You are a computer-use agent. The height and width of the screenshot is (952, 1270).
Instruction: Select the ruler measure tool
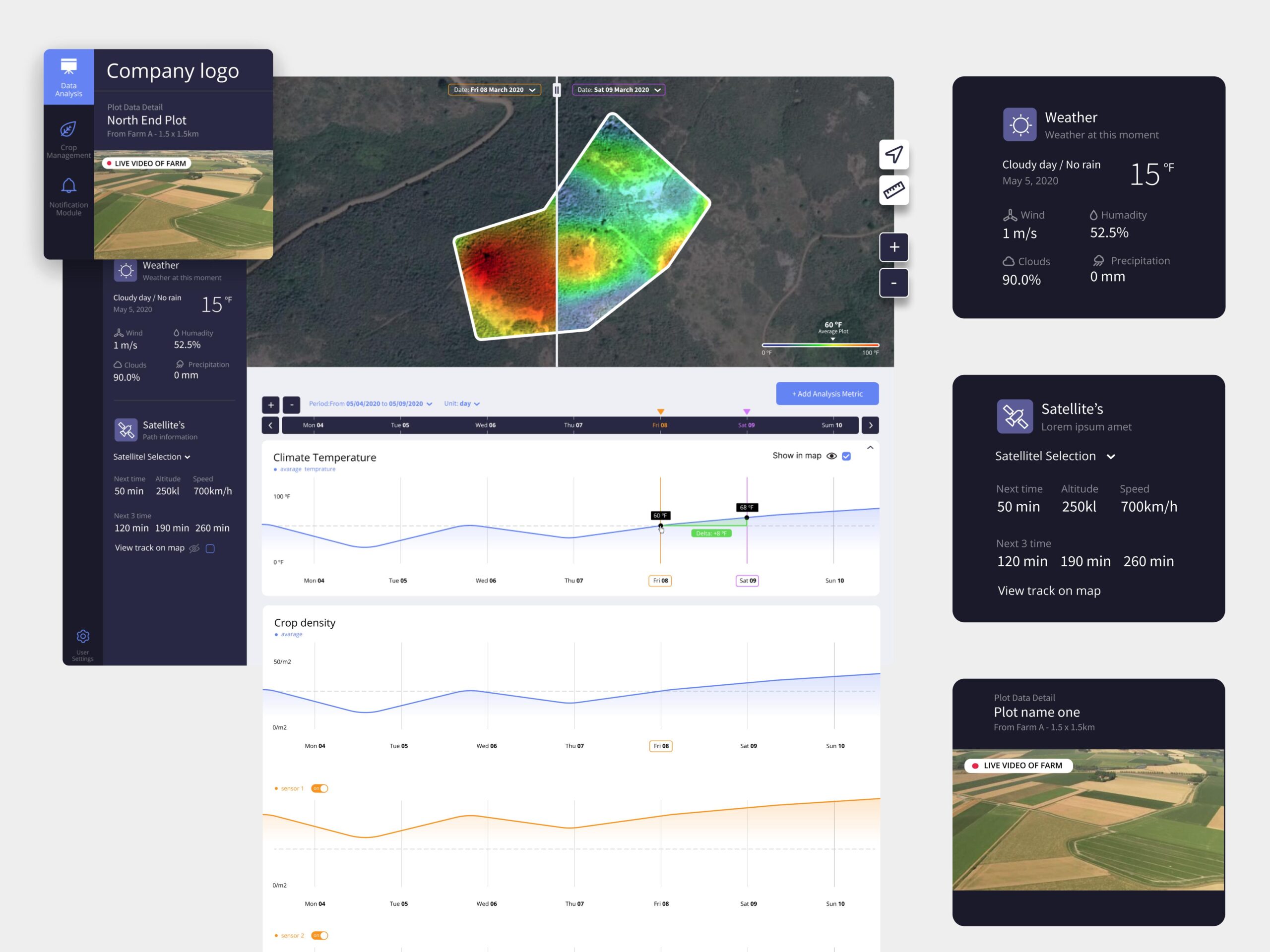point(893,190)
